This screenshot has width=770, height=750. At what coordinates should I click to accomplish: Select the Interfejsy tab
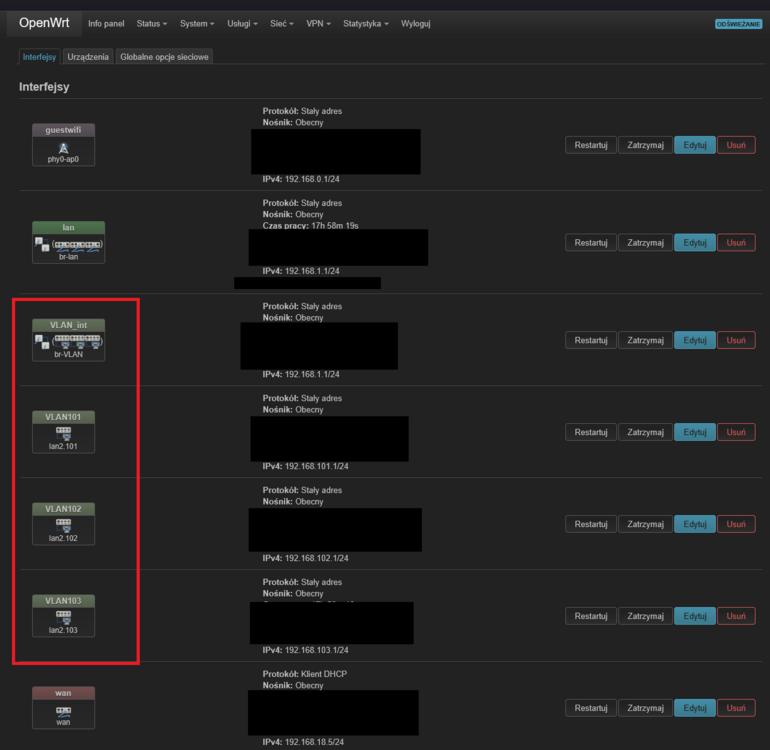39,57
